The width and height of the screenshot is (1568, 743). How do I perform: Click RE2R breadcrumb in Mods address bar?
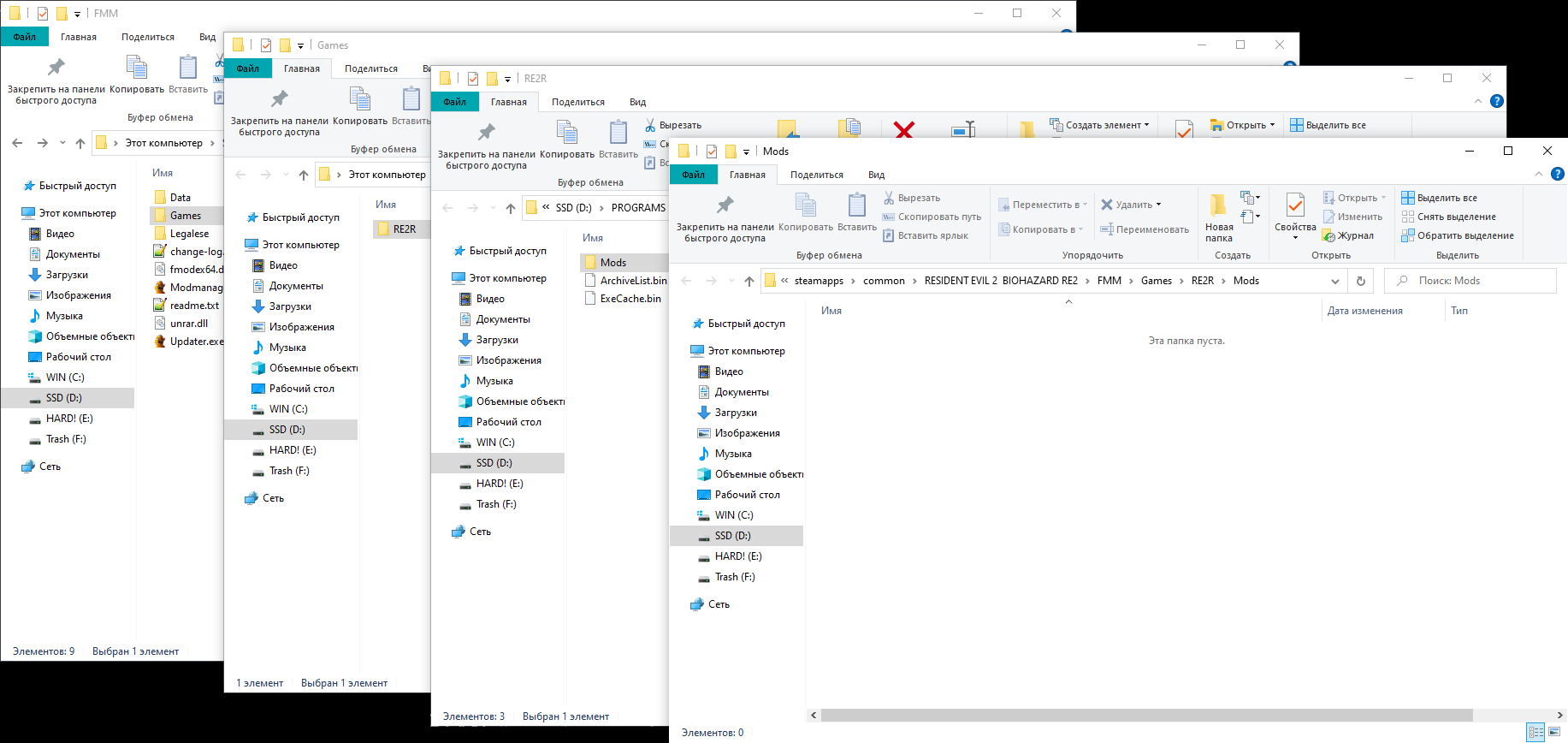(1203, 281)
